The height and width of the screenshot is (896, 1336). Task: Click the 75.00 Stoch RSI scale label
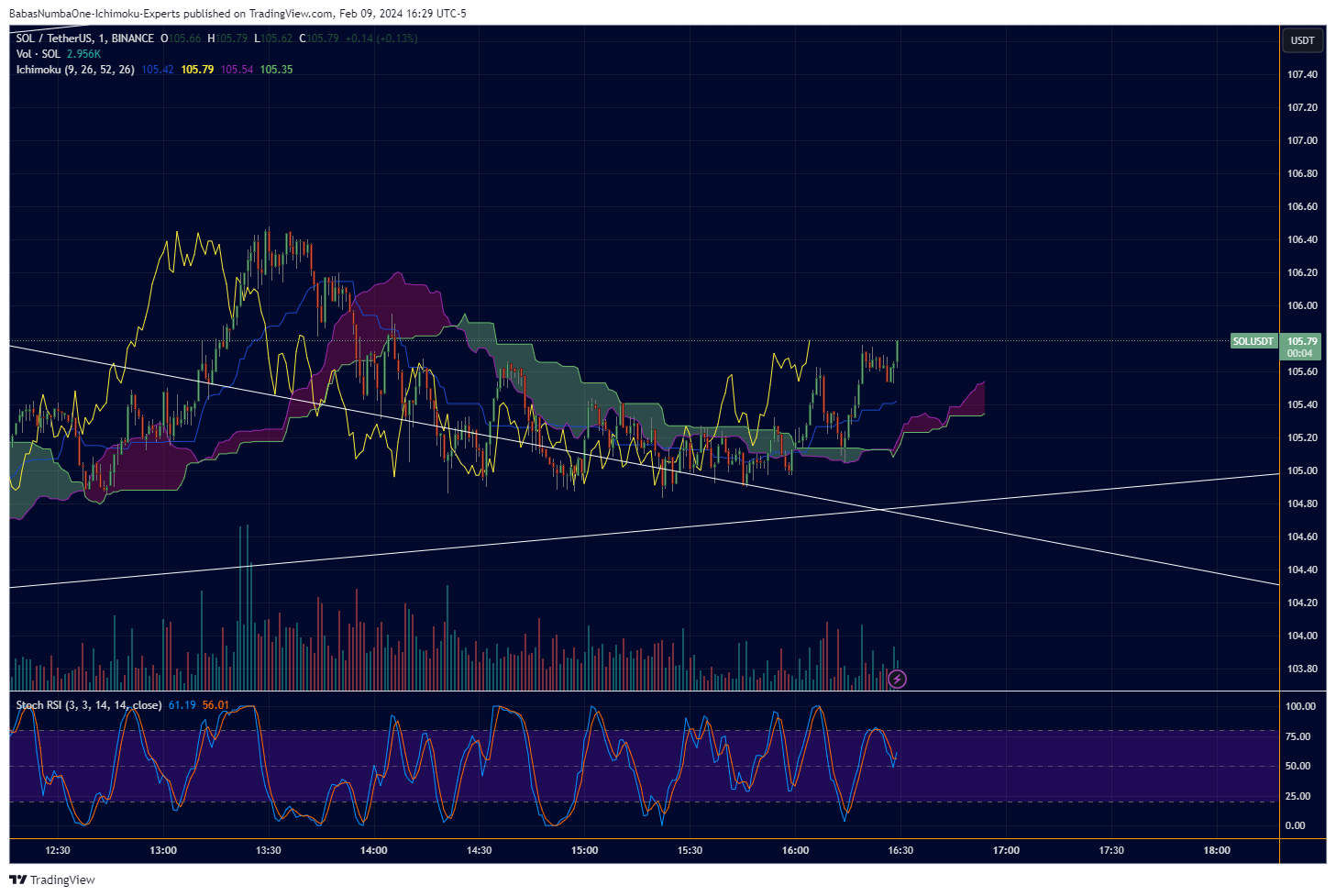1297,736
